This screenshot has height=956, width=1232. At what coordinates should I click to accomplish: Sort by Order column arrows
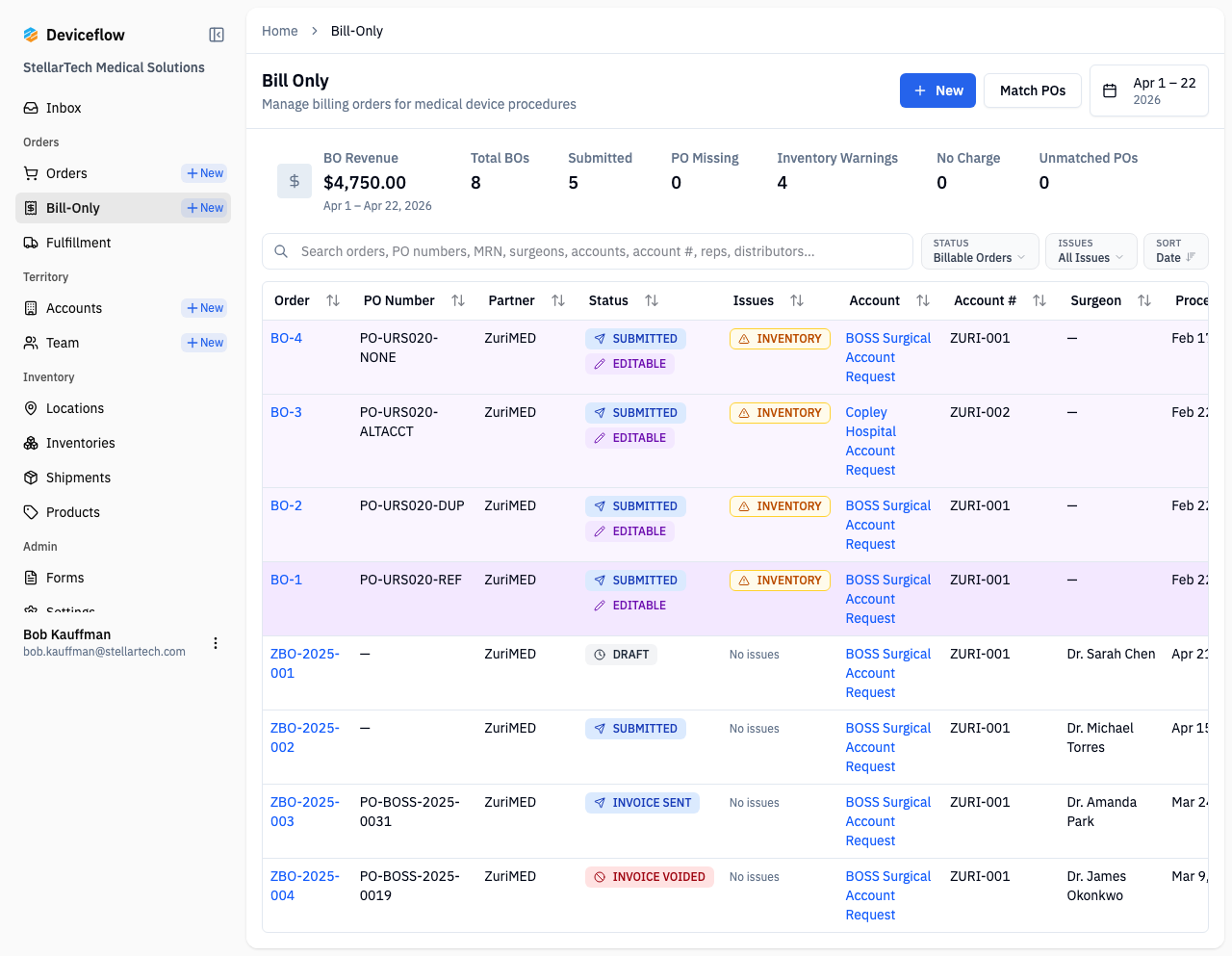(x=333, y=300)
